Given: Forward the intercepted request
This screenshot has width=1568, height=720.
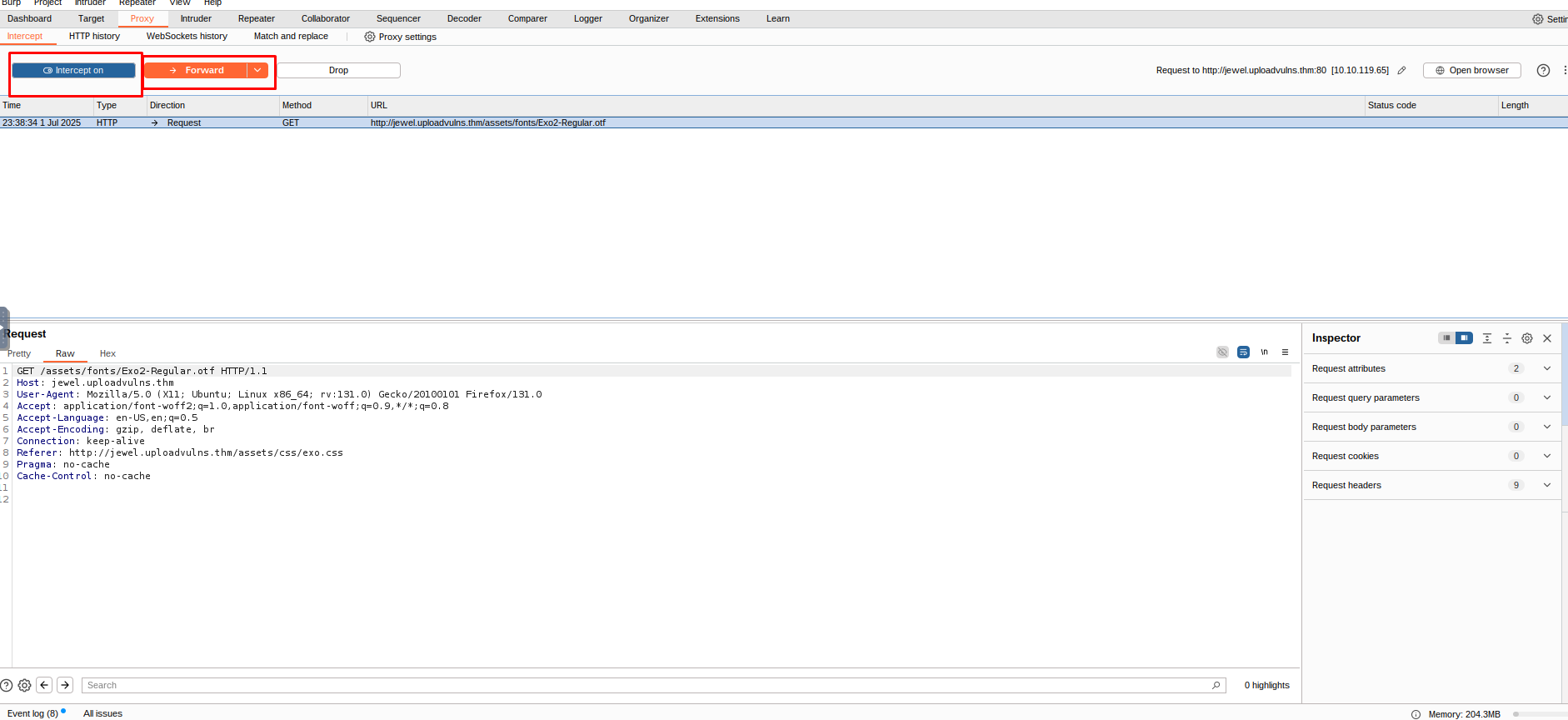Looking at the screenshot, I should point(196,71).
